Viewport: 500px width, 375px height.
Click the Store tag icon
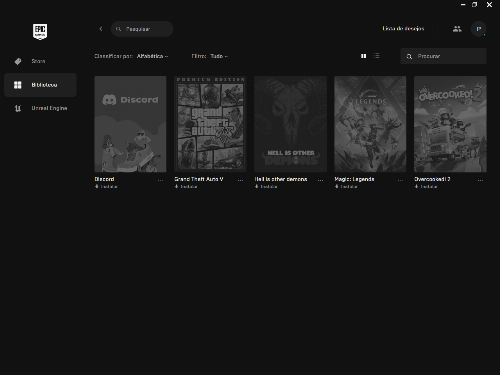pyautogui.click(x=18, y=61)
